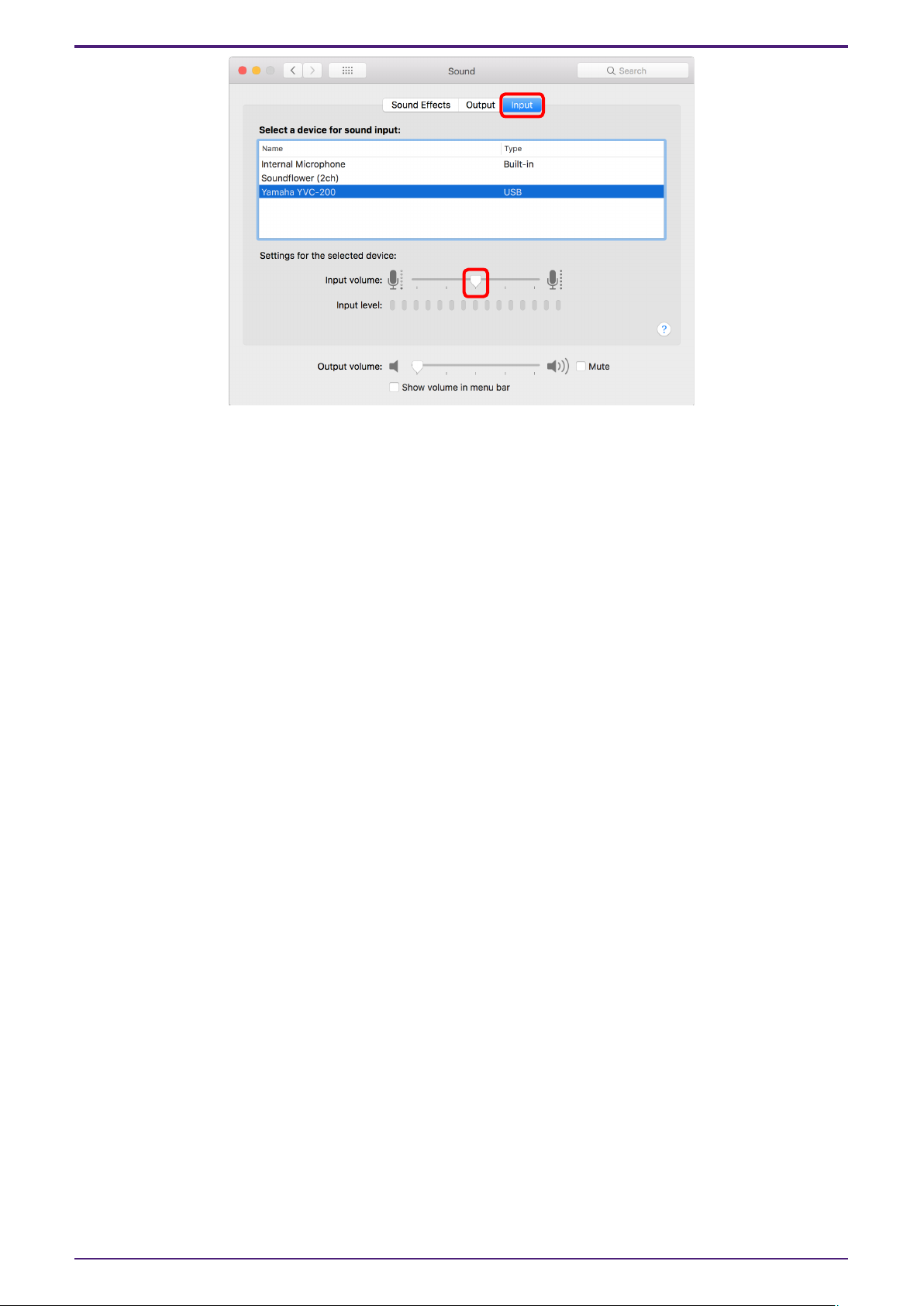Click the loud speaker icon
This screenshot has width=924, height=1306.
[558, 366]
